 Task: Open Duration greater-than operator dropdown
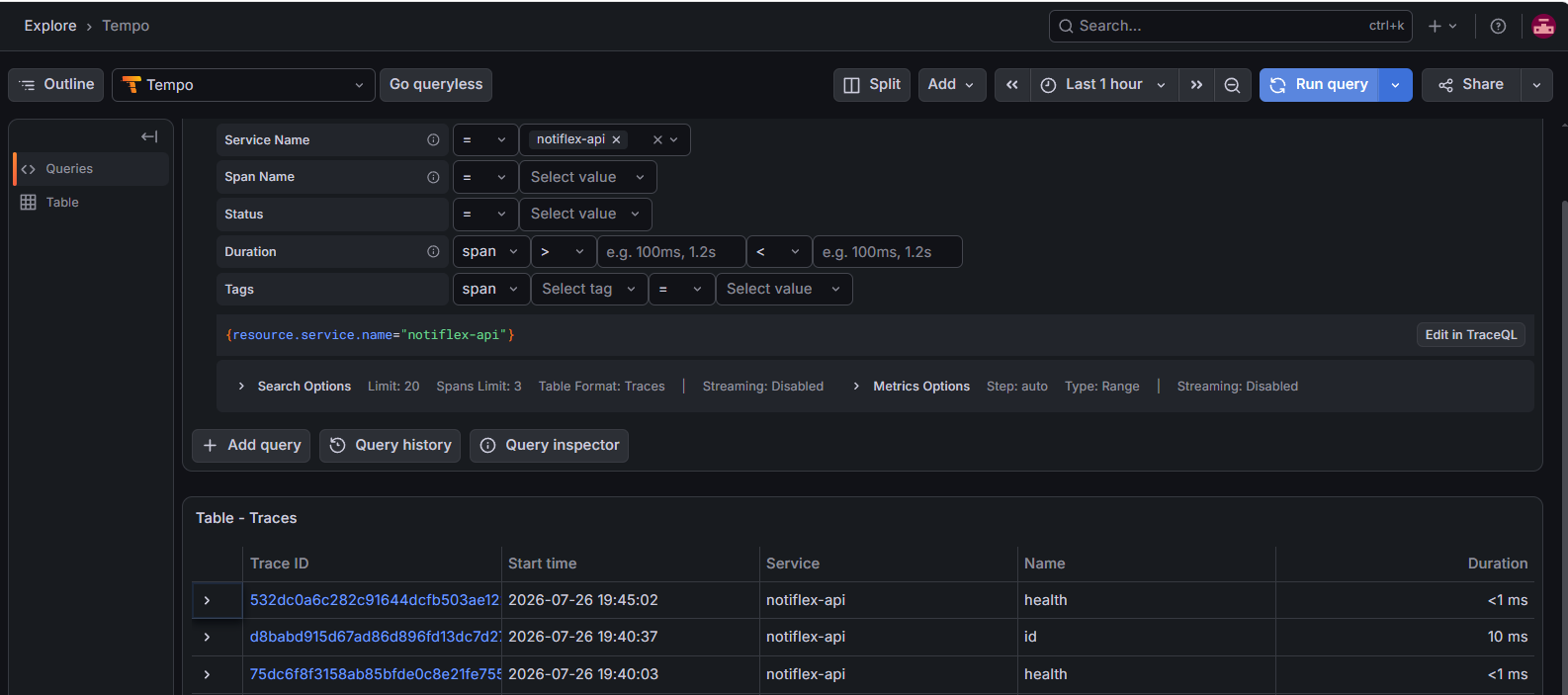coord(564,252)
